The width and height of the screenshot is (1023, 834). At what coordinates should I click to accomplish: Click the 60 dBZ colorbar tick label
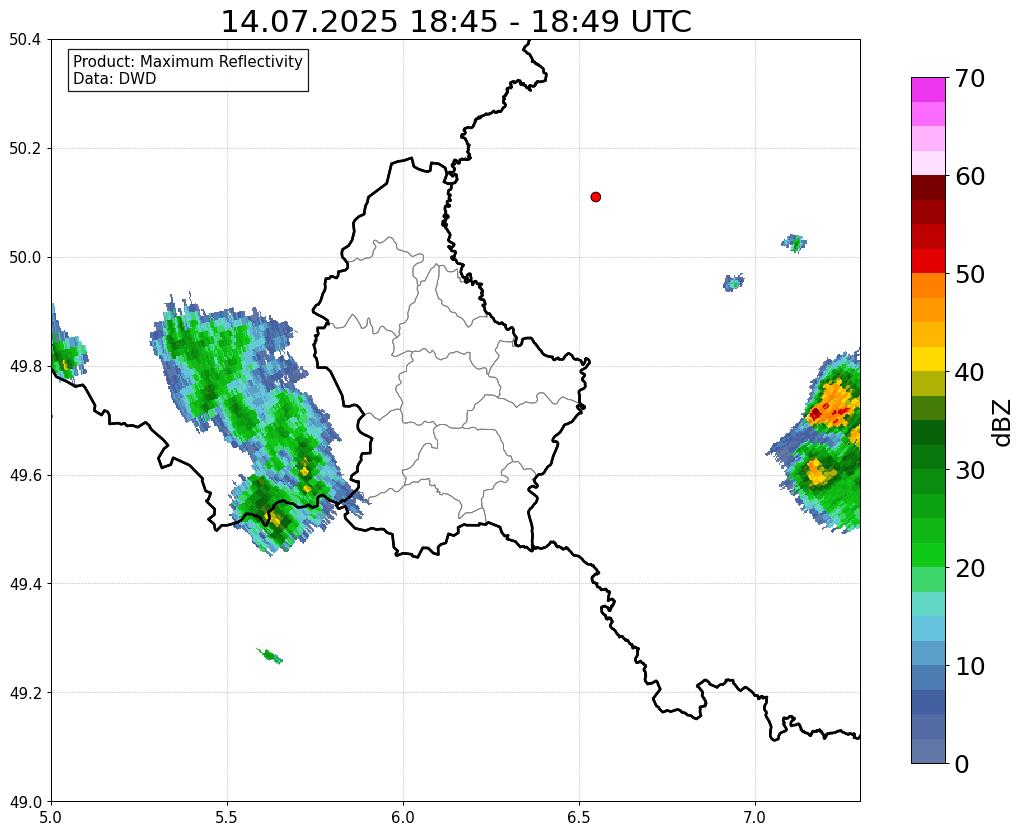969,176
